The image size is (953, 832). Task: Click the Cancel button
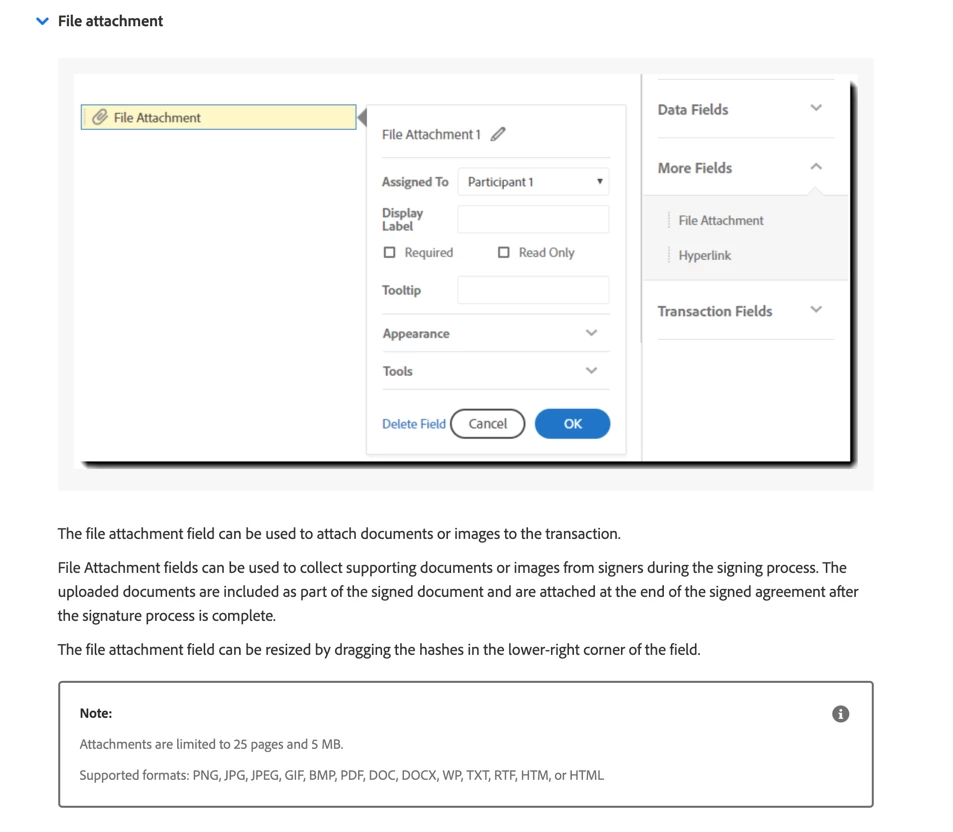[488, 424]
